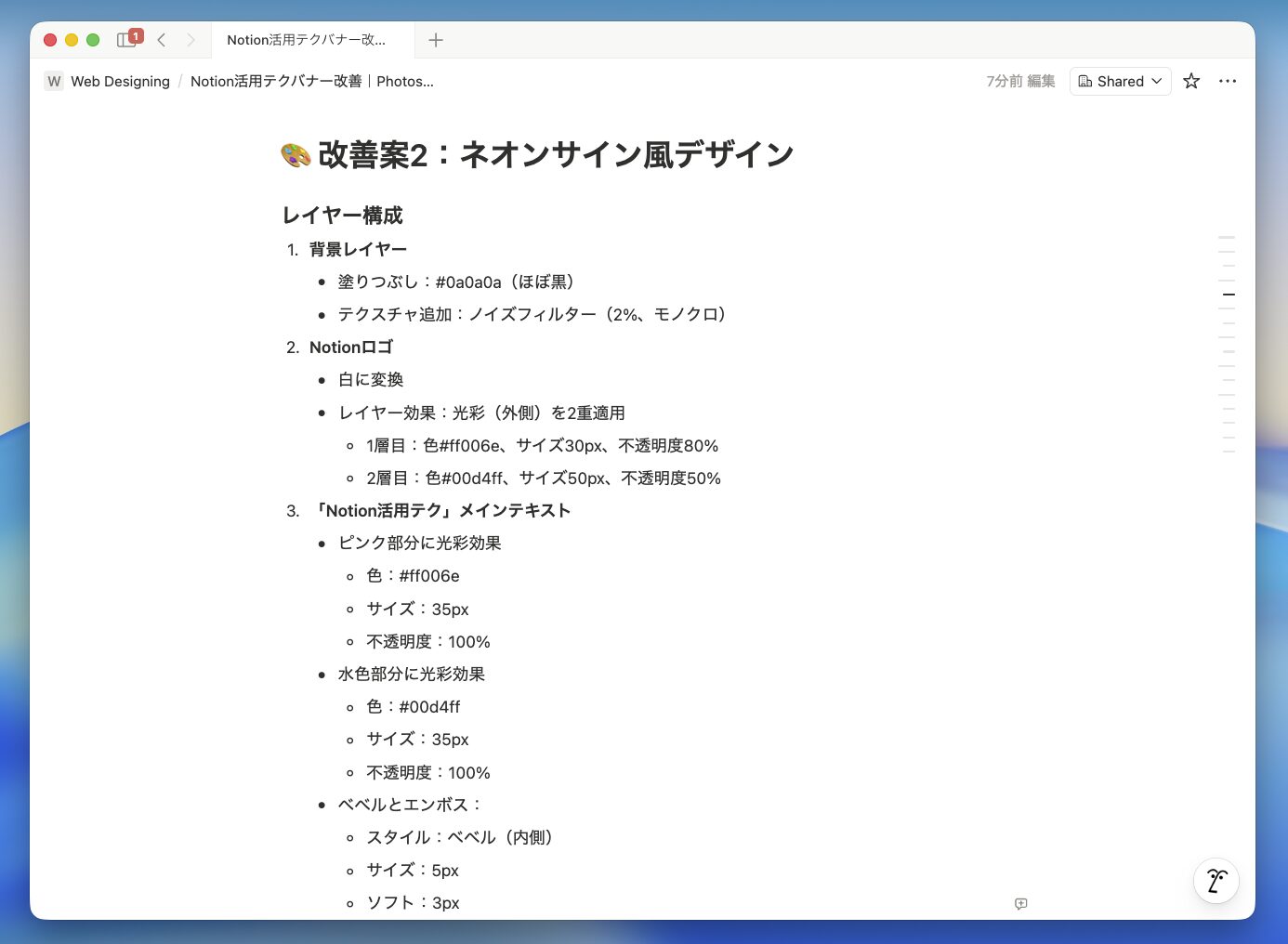Go back with the left arrow

click(162, 40)
